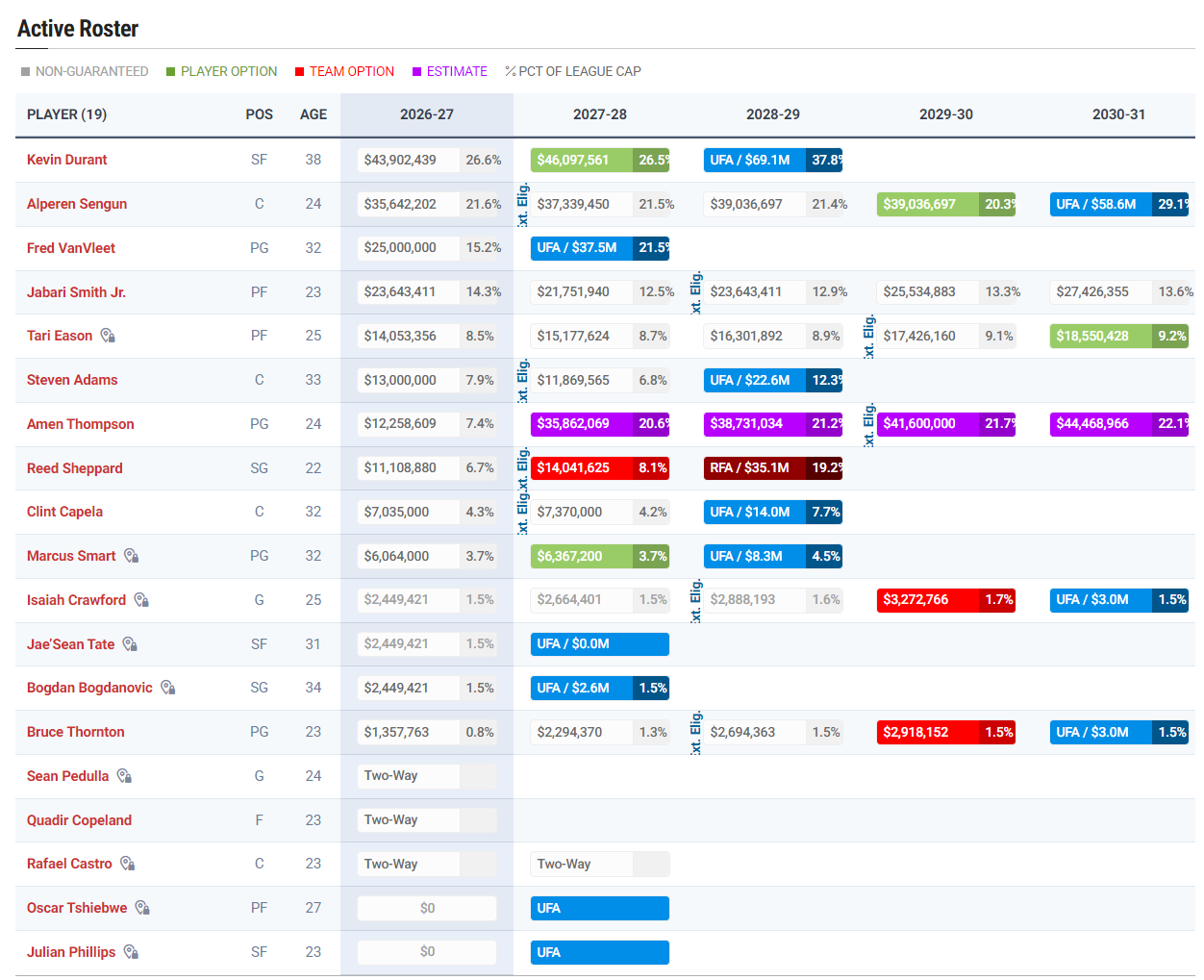Click Reed Sheppard's $14,041,625 team option cell
The width and height of the screenshot is (1204, 980).
point(600,468)
